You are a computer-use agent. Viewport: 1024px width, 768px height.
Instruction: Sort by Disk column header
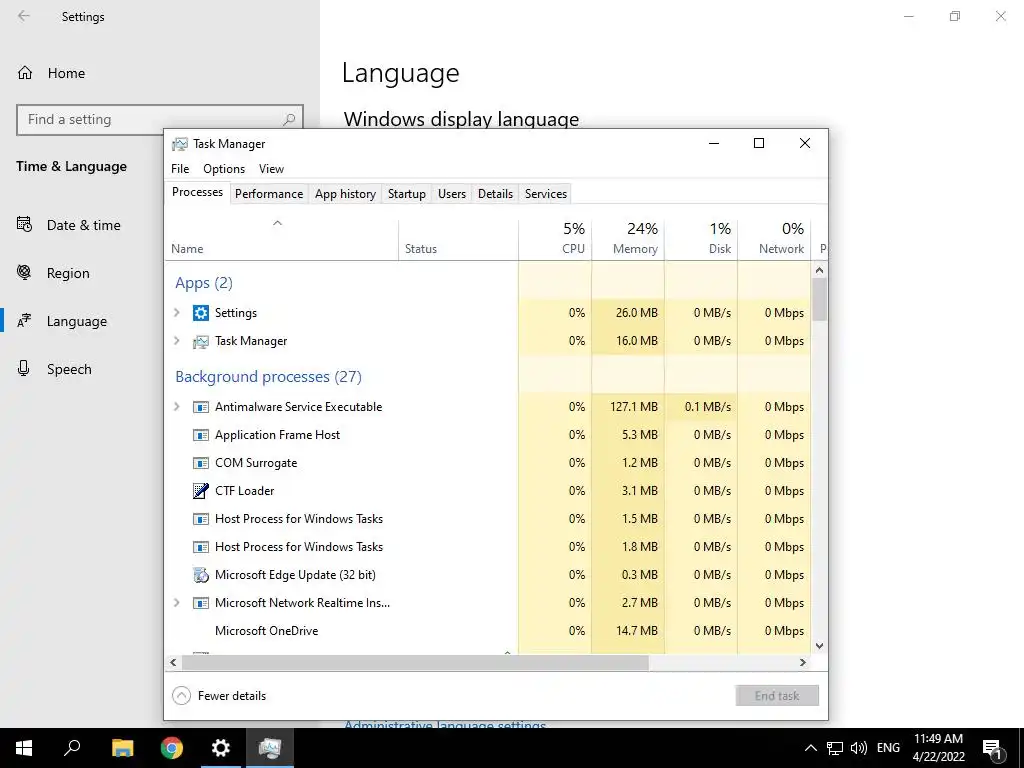point(701,240)
